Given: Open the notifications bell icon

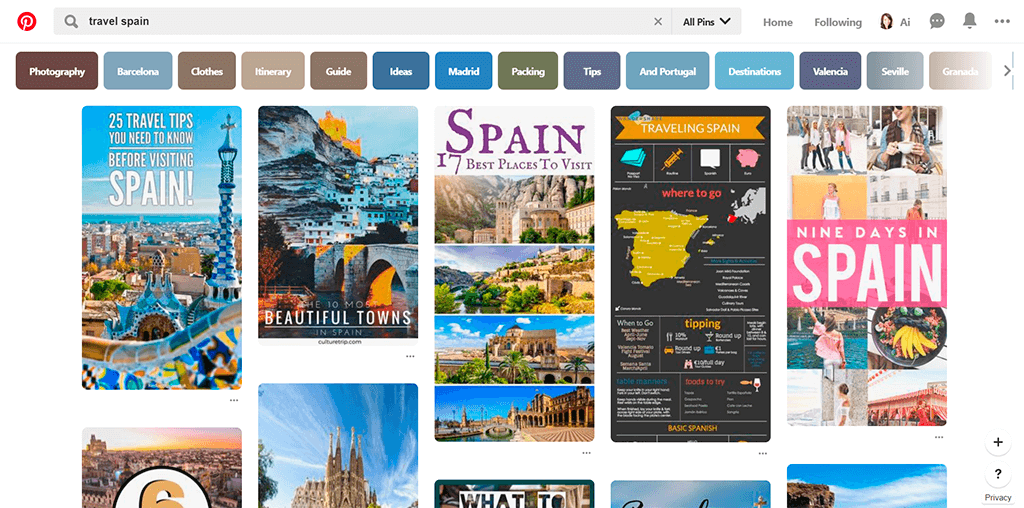Looking at the screenshot, I should [970, 22].
